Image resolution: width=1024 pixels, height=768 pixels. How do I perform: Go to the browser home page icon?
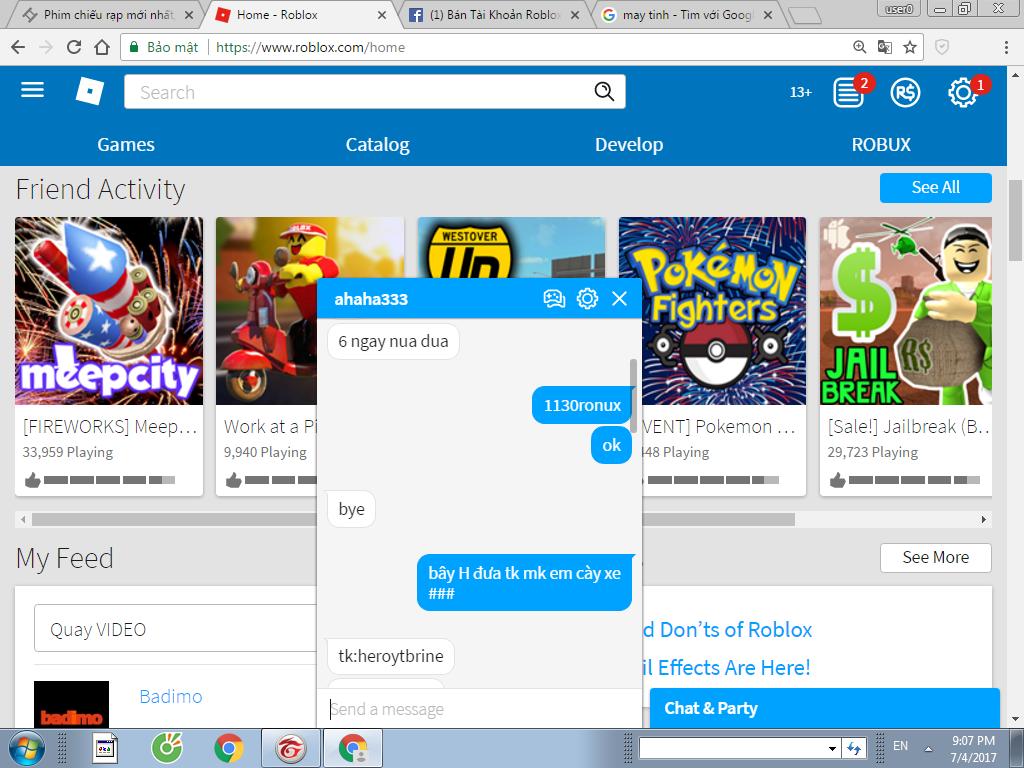click(102, 47)
